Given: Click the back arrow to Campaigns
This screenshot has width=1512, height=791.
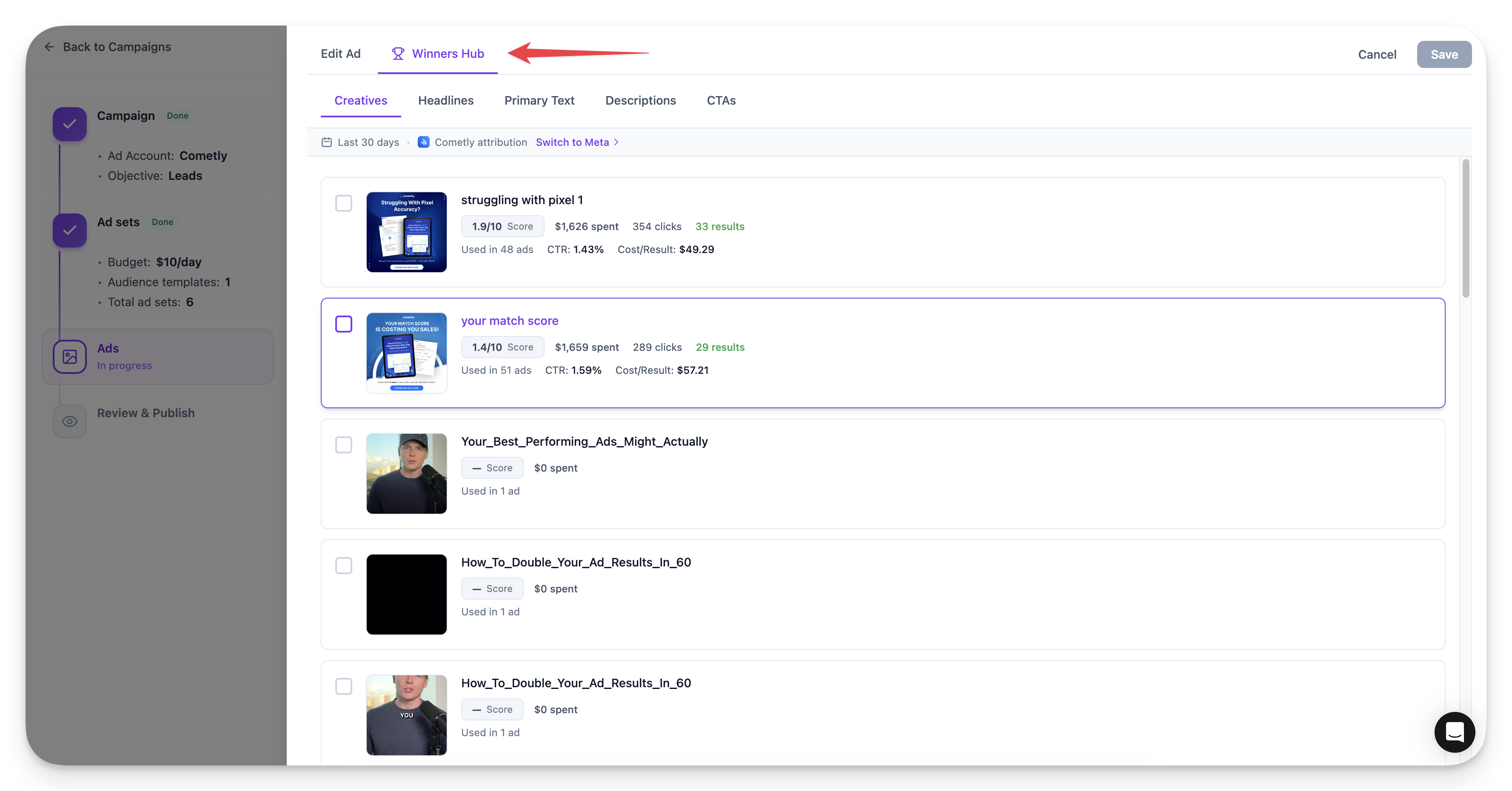Looking at the screenshot, I should [49, 47].
